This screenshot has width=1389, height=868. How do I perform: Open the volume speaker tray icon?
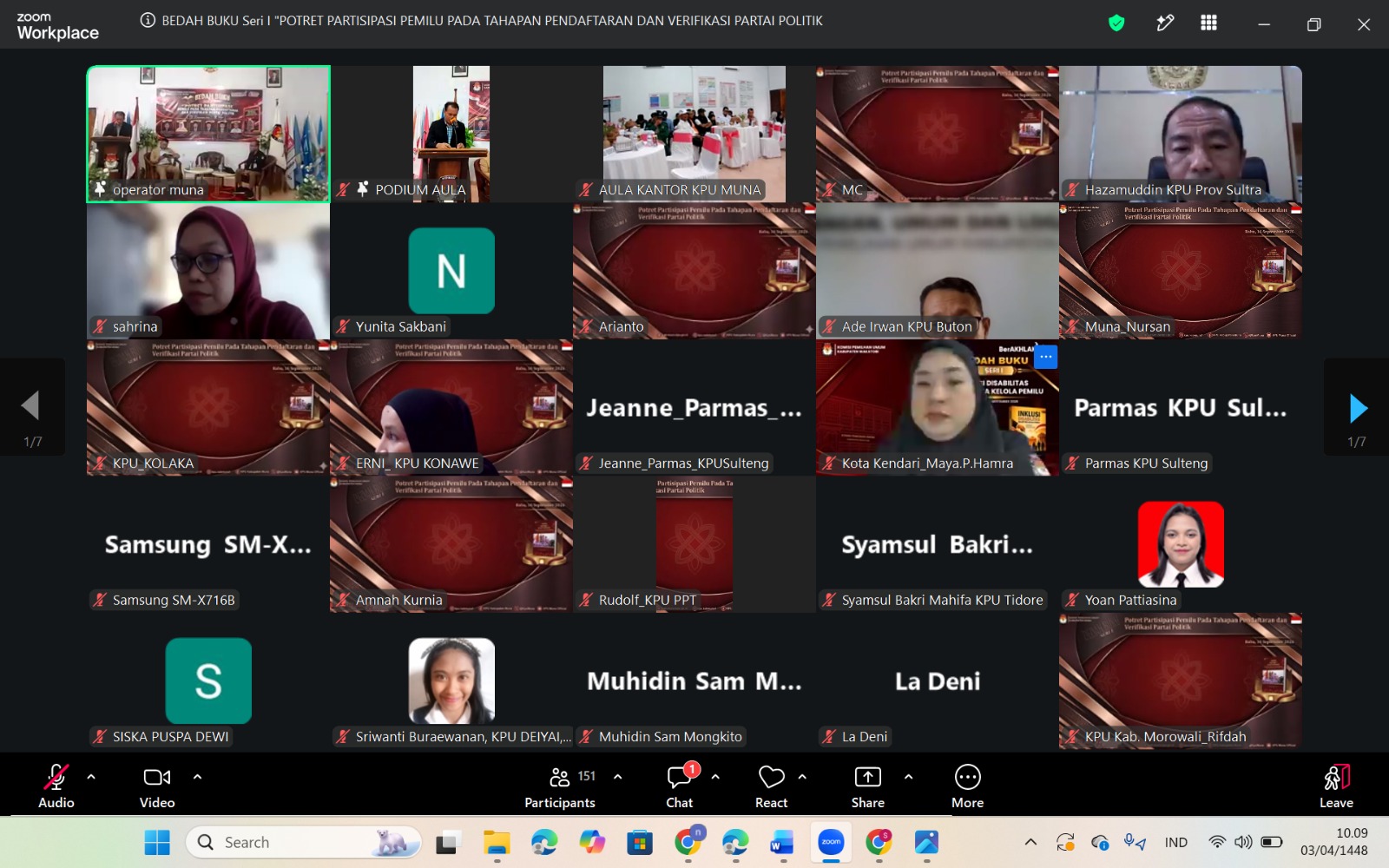tap(1243, 842)
